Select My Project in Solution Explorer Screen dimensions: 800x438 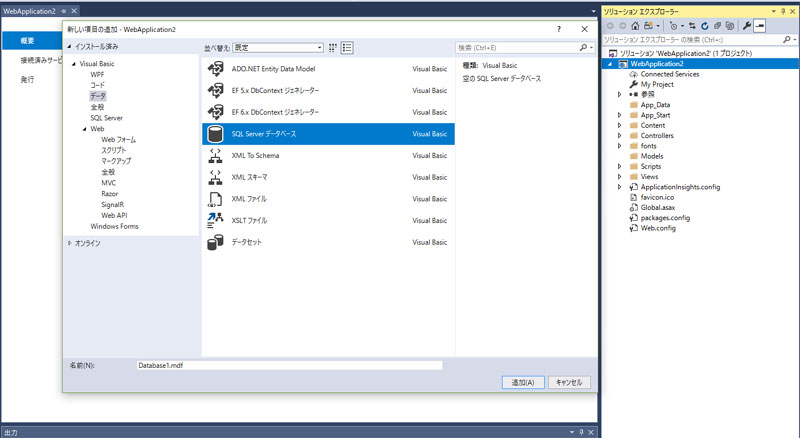[x=657, y=84]
